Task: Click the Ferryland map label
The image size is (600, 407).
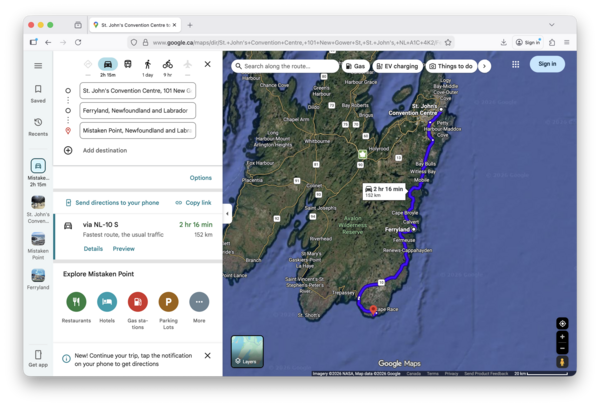Action: pos(397,230)
